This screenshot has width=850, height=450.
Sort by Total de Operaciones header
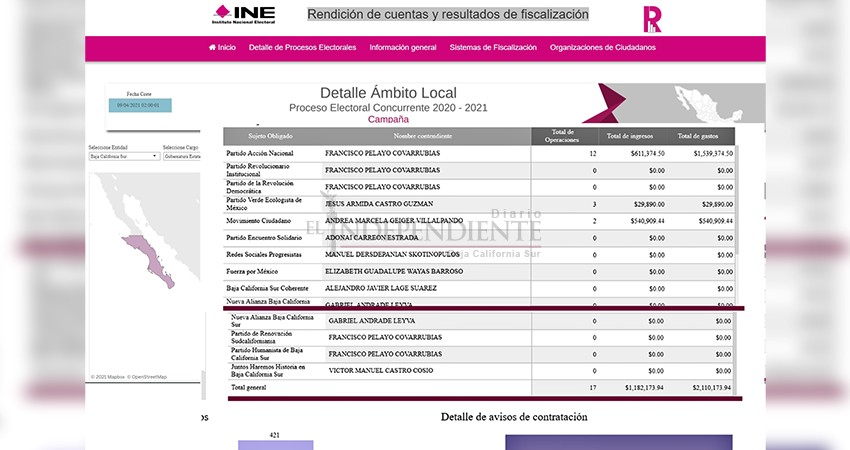coord(562,136)
